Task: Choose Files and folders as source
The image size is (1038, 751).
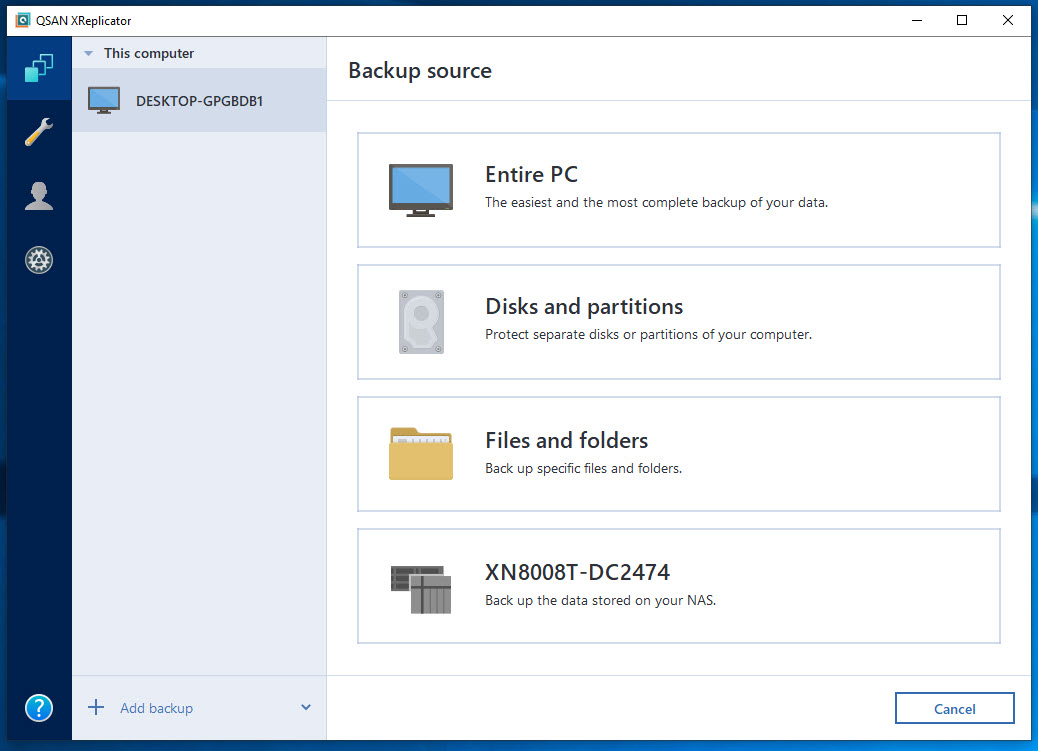Action: click(x=679, y=454)
